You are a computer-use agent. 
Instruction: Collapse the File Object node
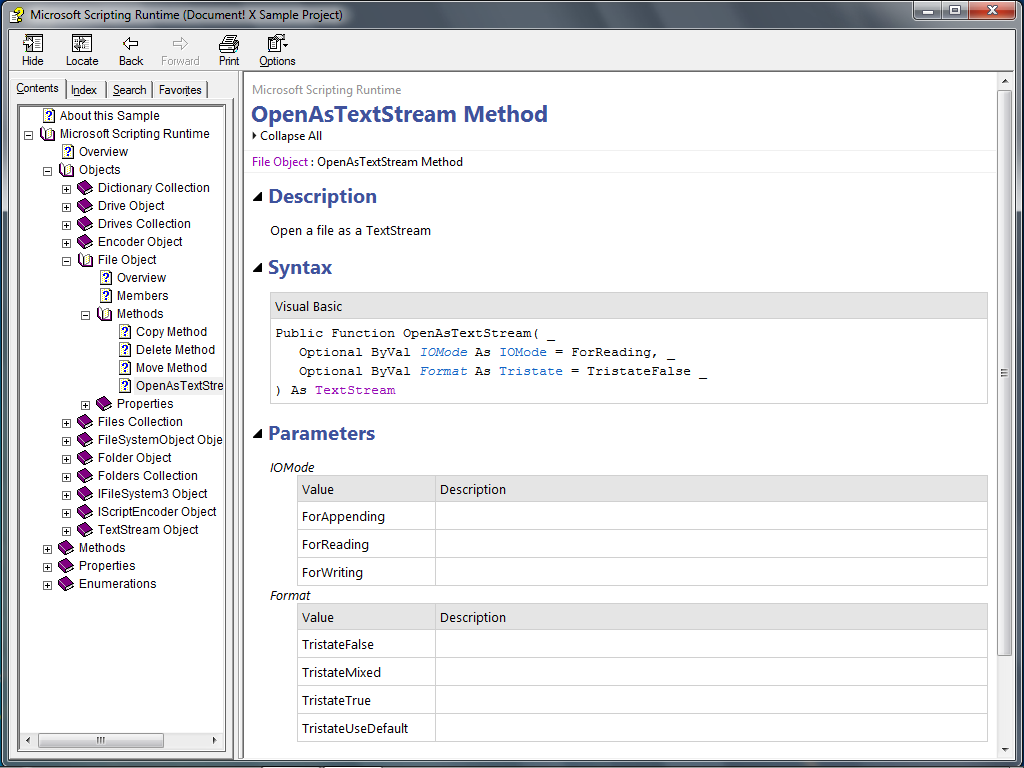coord(67,261)
